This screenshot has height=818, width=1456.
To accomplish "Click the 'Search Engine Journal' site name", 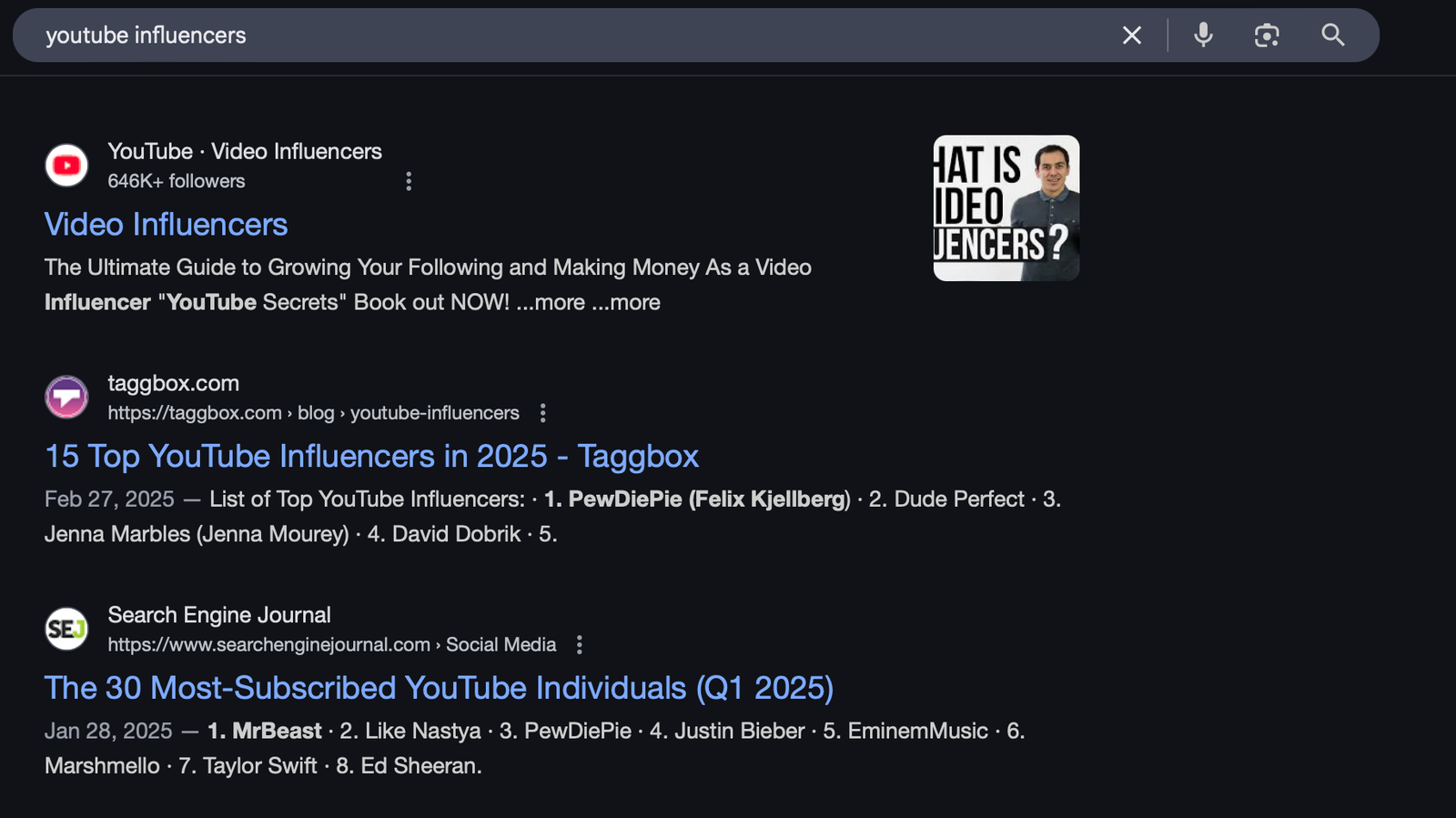I will point(219,615).
